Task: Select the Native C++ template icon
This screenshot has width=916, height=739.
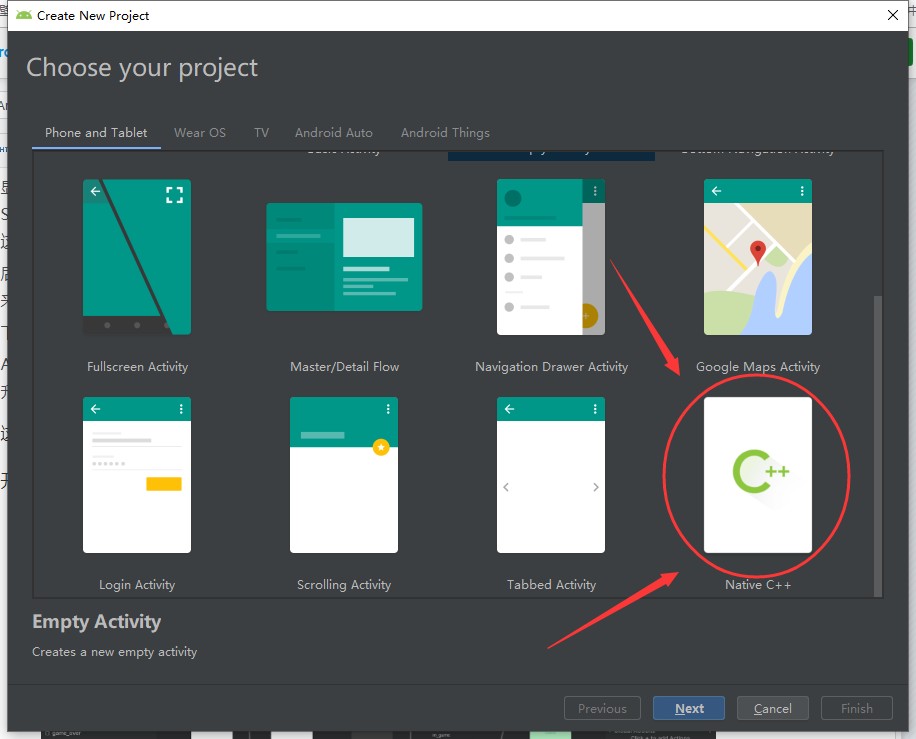Action: 758,475
